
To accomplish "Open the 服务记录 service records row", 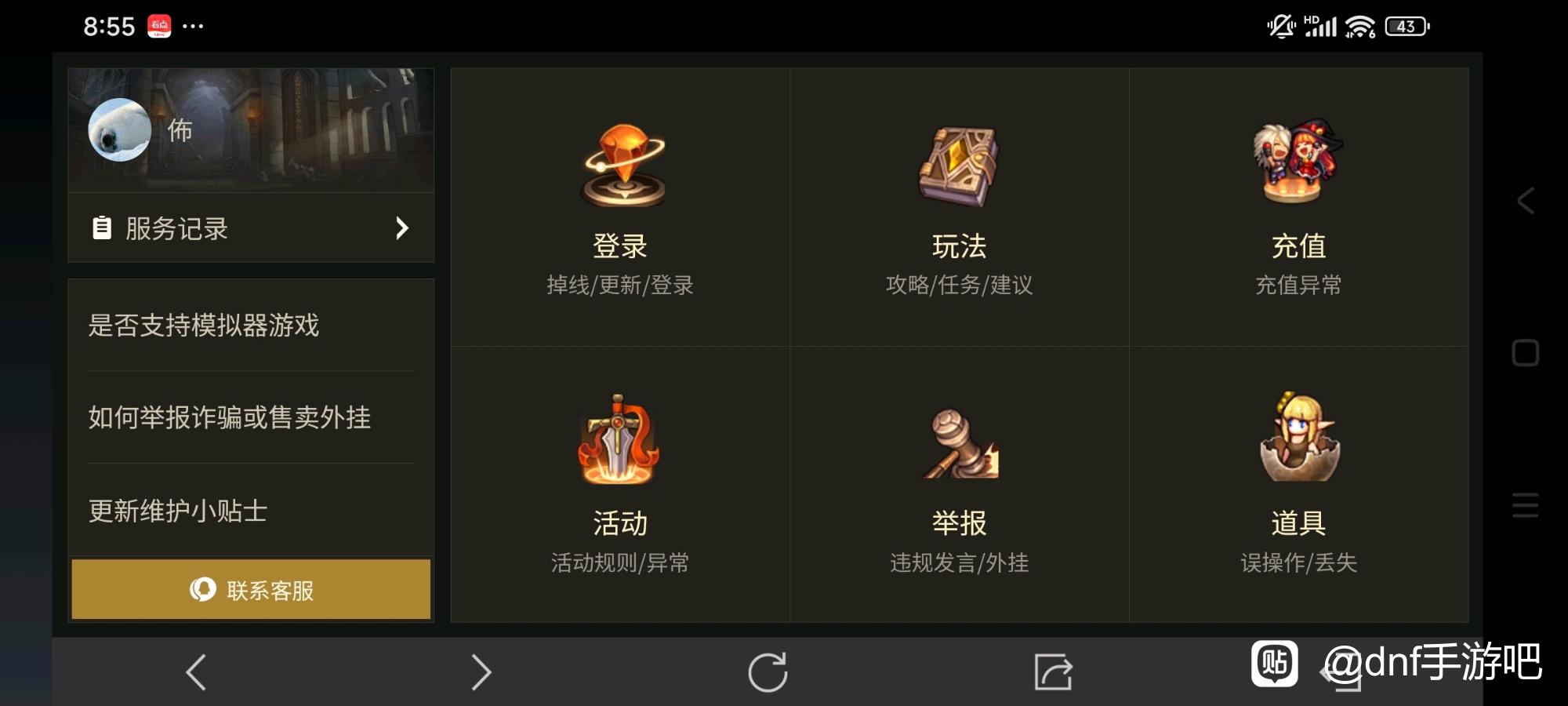I will (x=251, y=228).
